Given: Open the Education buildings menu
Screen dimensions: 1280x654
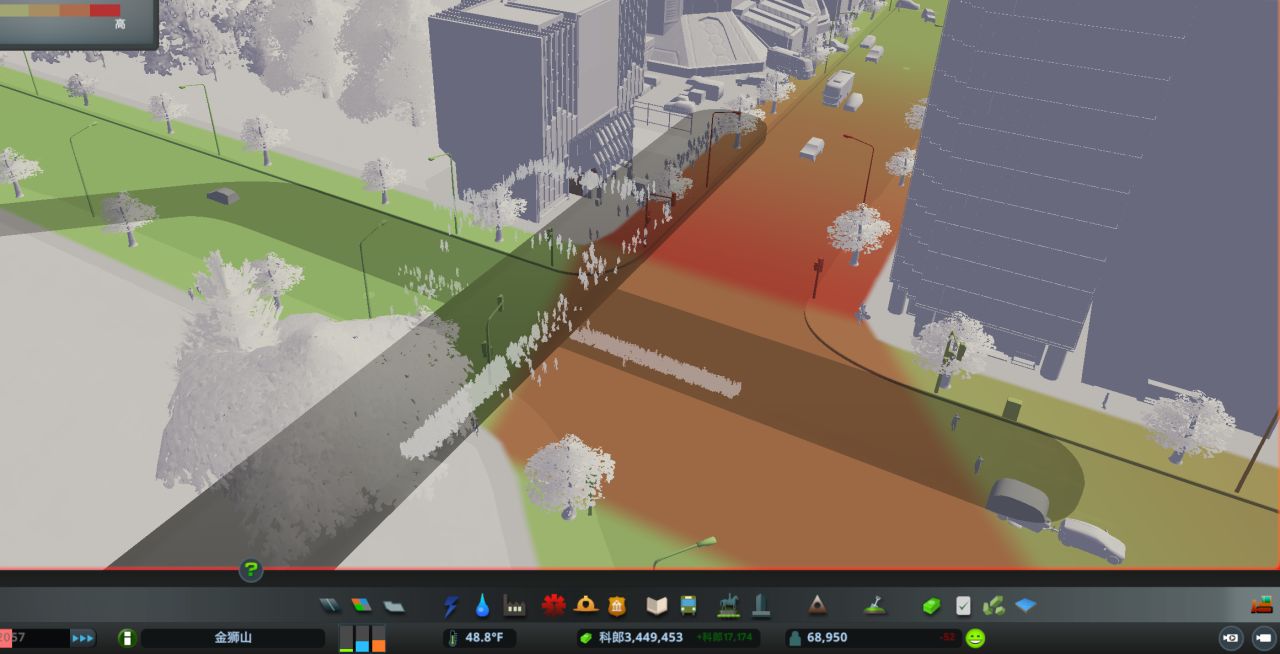Looking at the screenshot, I should pos(657,605).
